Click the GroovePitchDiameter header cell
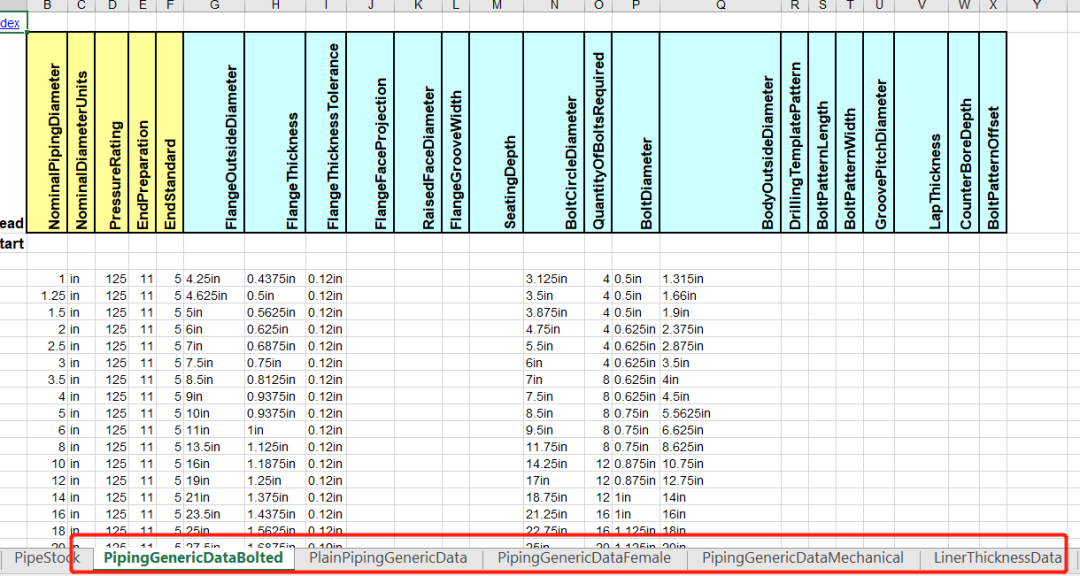 (878, 132)
